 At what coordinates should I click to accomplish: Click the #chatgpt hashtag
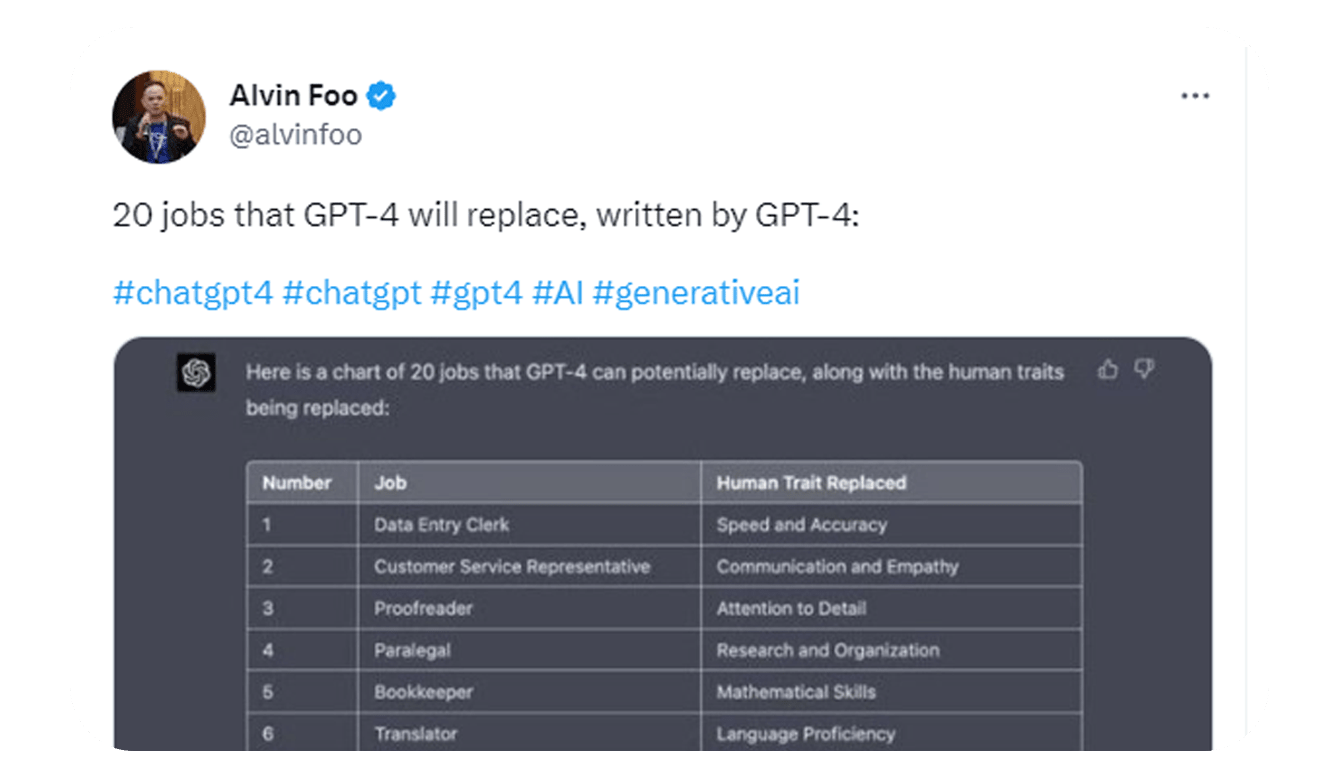pos(352,293)
